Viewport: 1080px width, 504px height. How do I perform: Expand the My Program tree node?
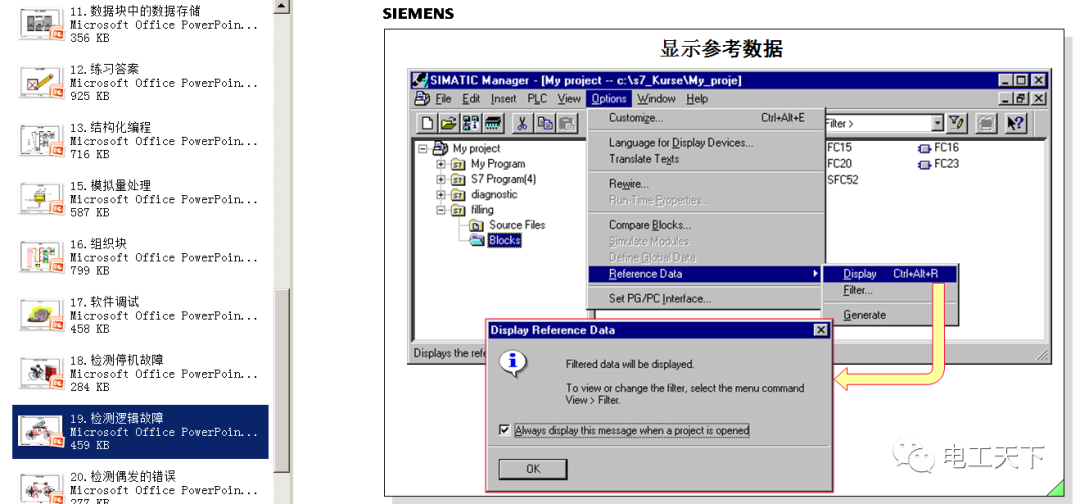441,164
